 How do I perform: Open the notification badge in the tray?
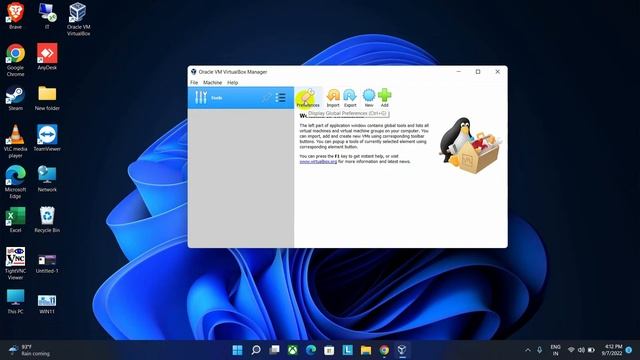click(629, 350)
